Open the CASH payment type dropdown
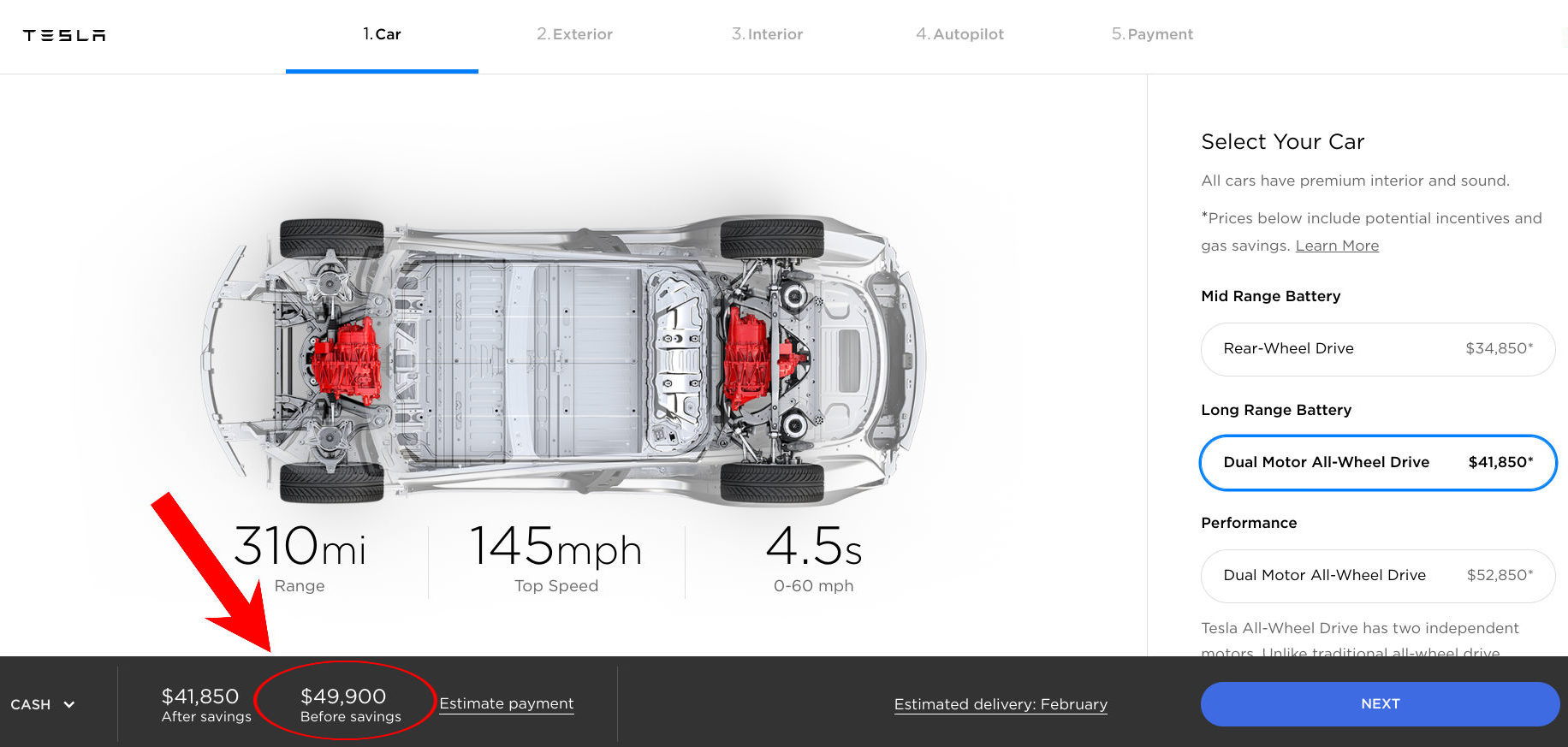This screenshot has width=1568, height=747. 43,704
